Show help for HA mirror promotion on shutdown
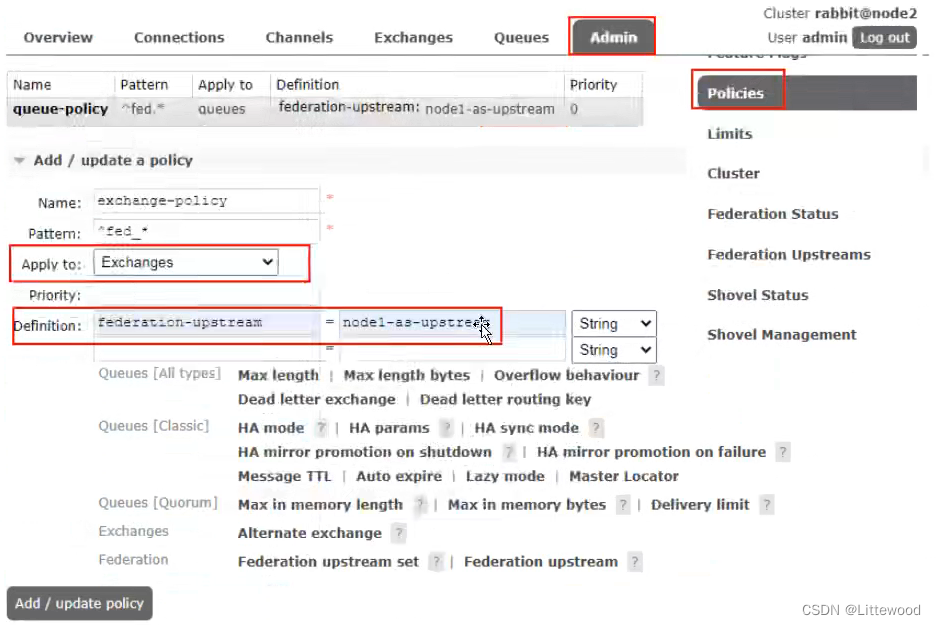The width and height of the screenshot is (936, 625). coord(509,452)
